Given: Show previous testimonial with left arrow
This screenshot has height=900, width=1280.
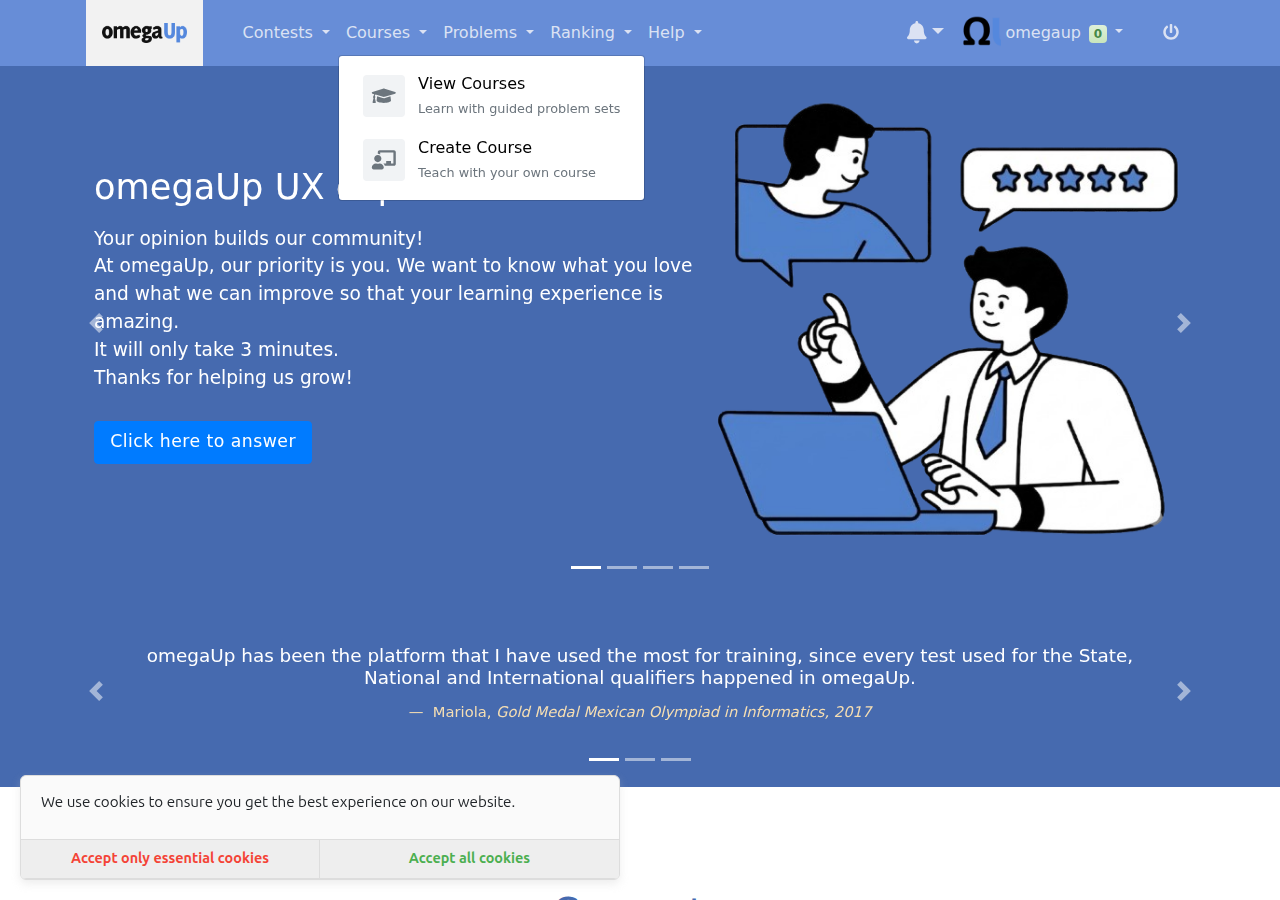Looking at the screenshot, I should (96, 691).
